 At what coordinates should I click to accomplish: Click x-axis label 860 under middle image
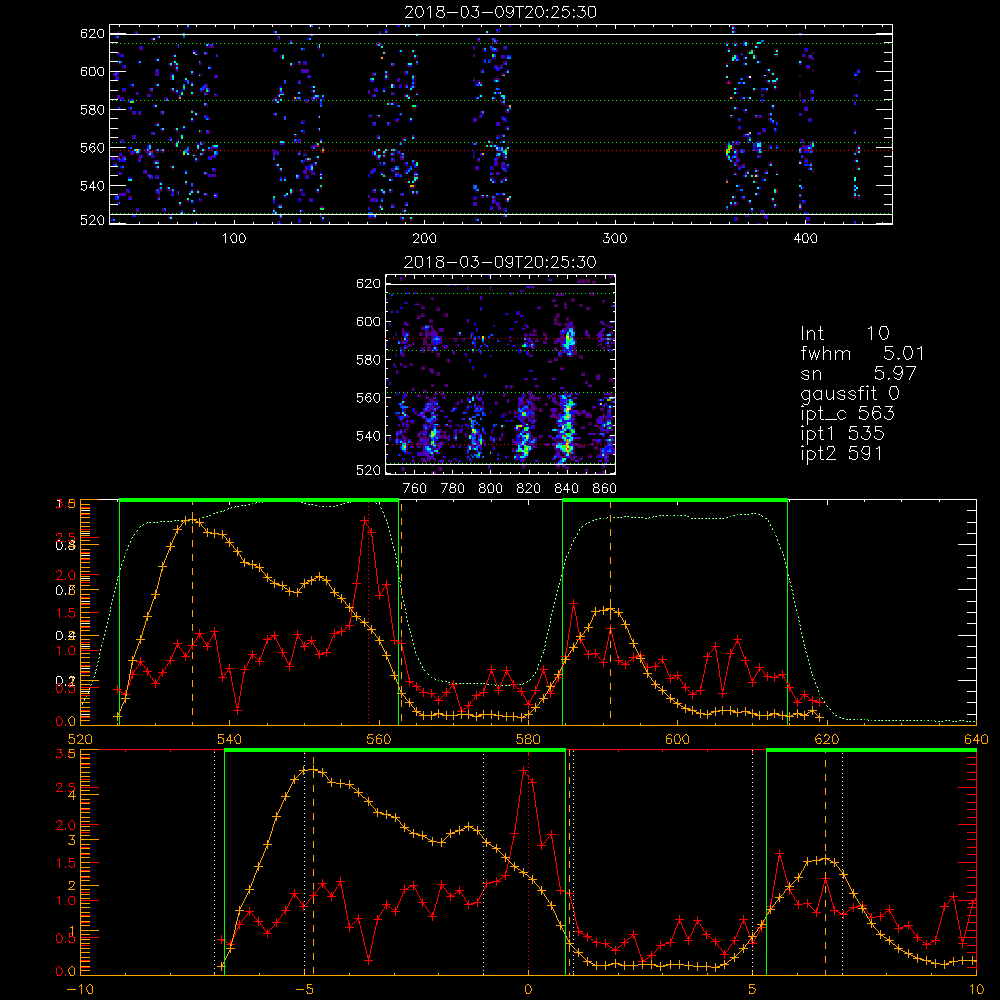pyautogui.click(x=604, y=489)
